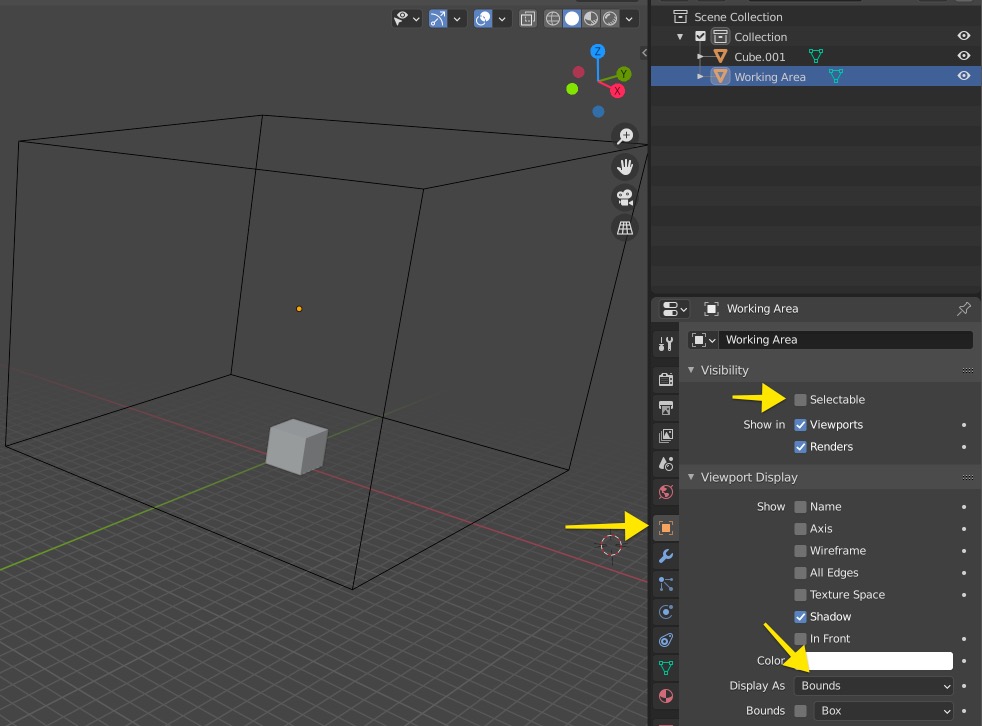The width and height of the screenshot is (982, 726).
Task: Open the Object Constraints properties tab
Action: 666,640
